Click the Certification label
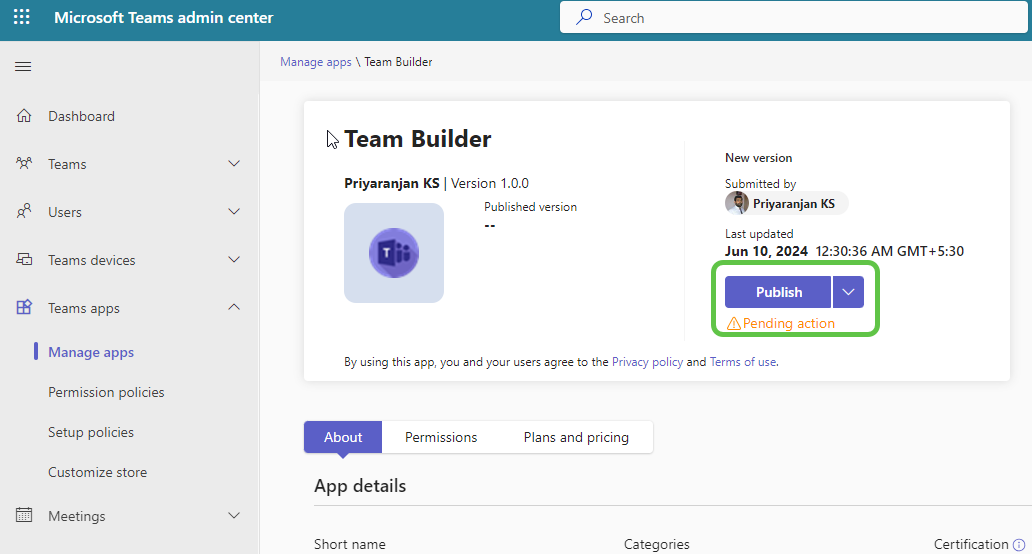Image resolution: width=1032 pixels, height=554 pixels. [x=971, y=544]
